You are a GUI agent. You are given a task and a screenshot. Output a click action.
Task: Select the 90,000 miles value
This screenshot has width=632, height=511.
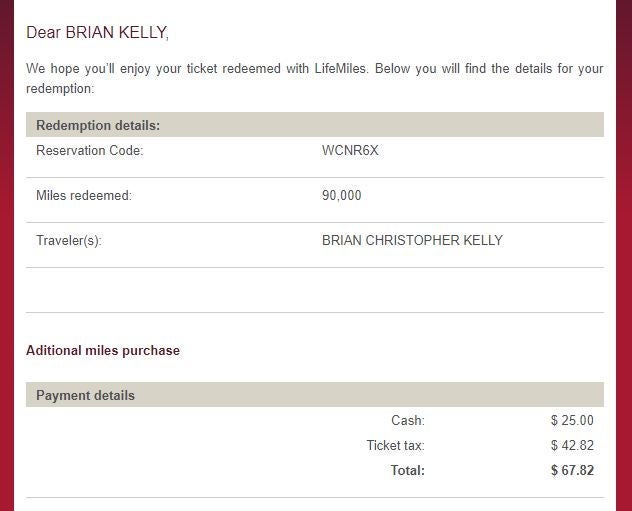341,196
